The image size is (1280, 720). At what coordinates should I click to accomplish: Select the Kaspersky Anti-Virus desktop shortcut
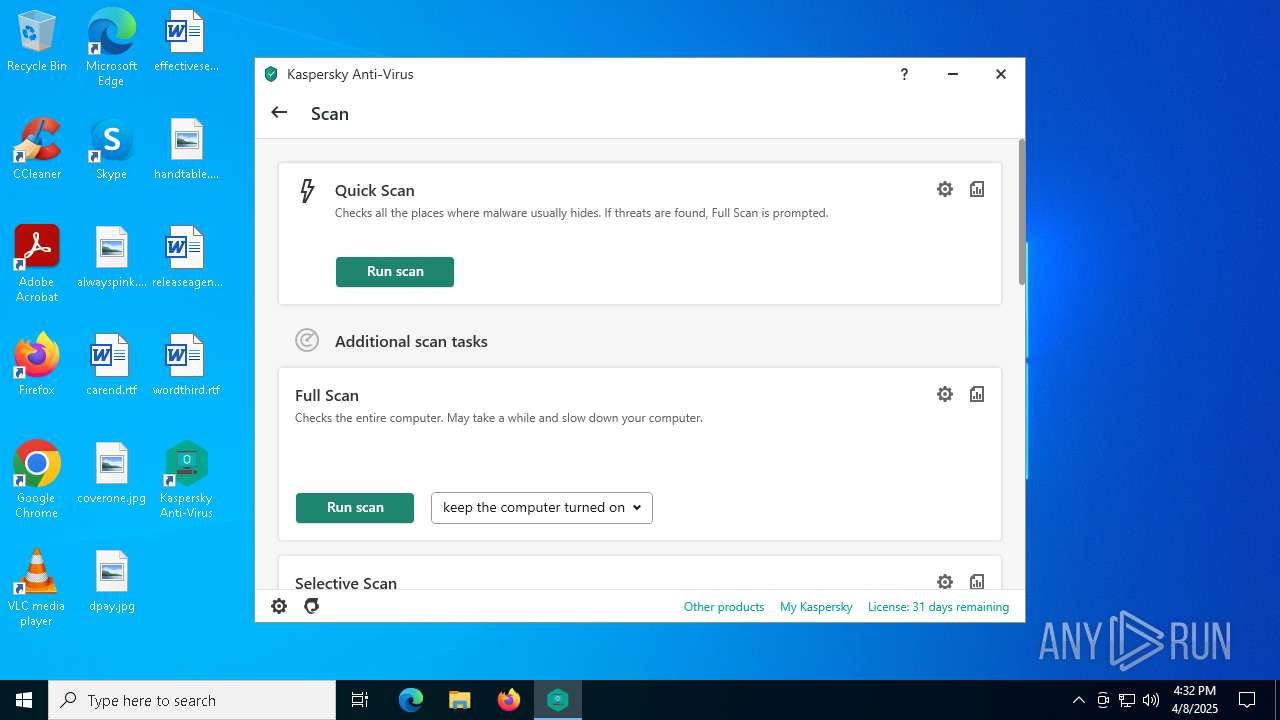point(186,480)
